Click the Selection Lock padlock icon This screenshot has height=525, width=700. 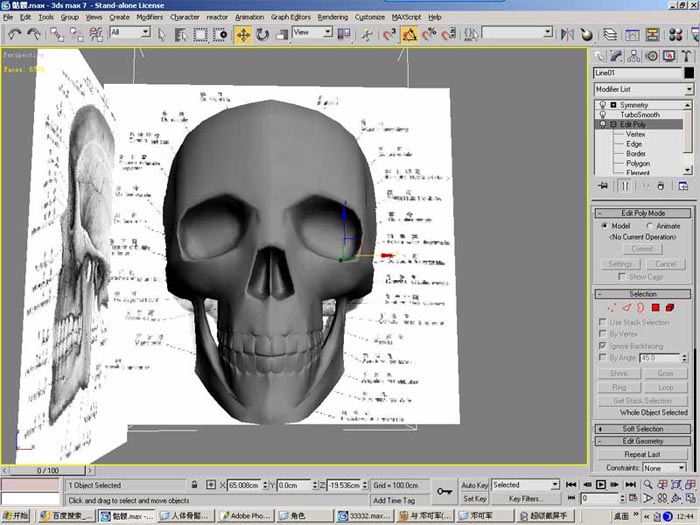[194, 485]
